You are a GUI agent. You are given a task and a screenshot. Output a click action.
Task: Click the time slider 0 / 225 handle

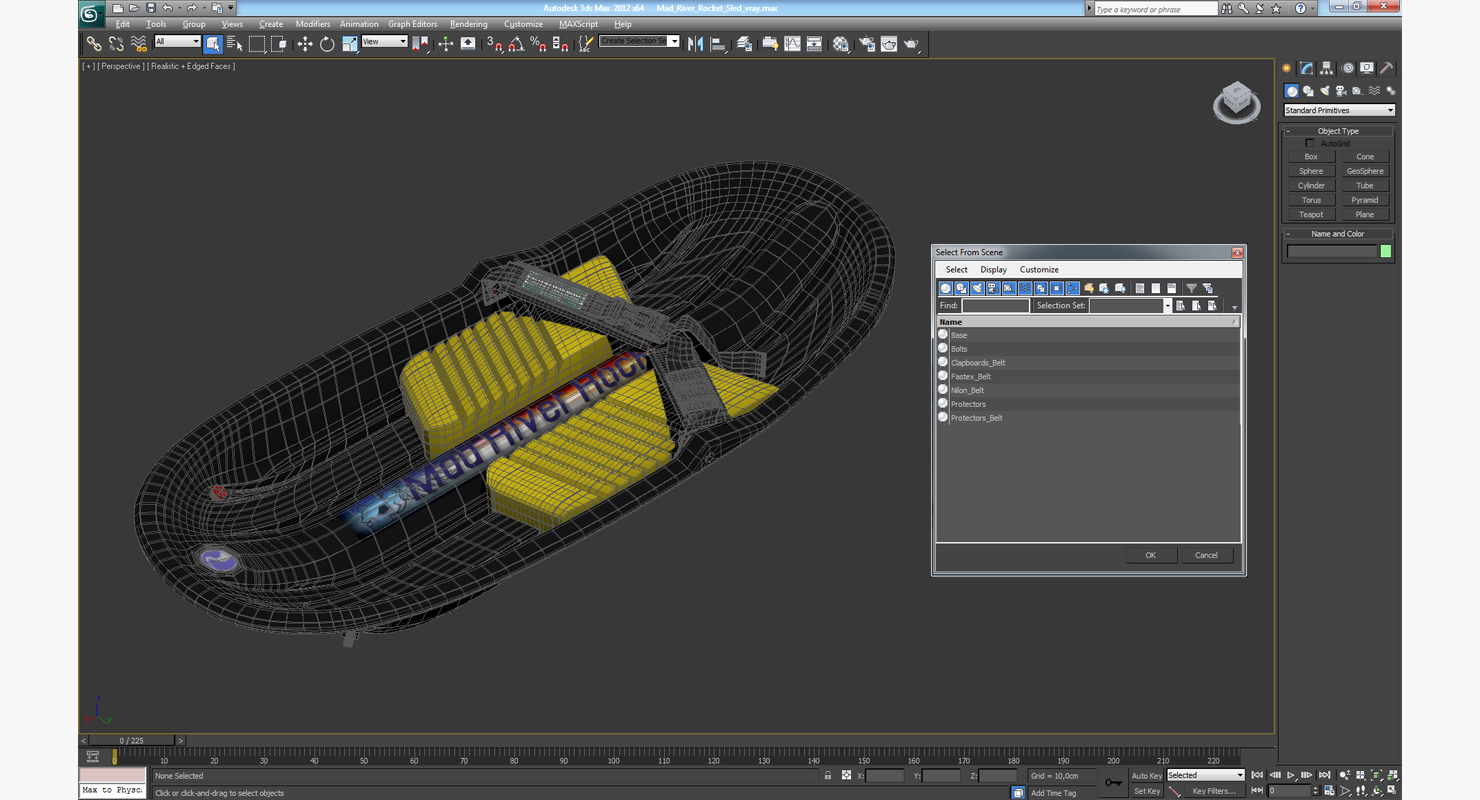click(132, 741)
